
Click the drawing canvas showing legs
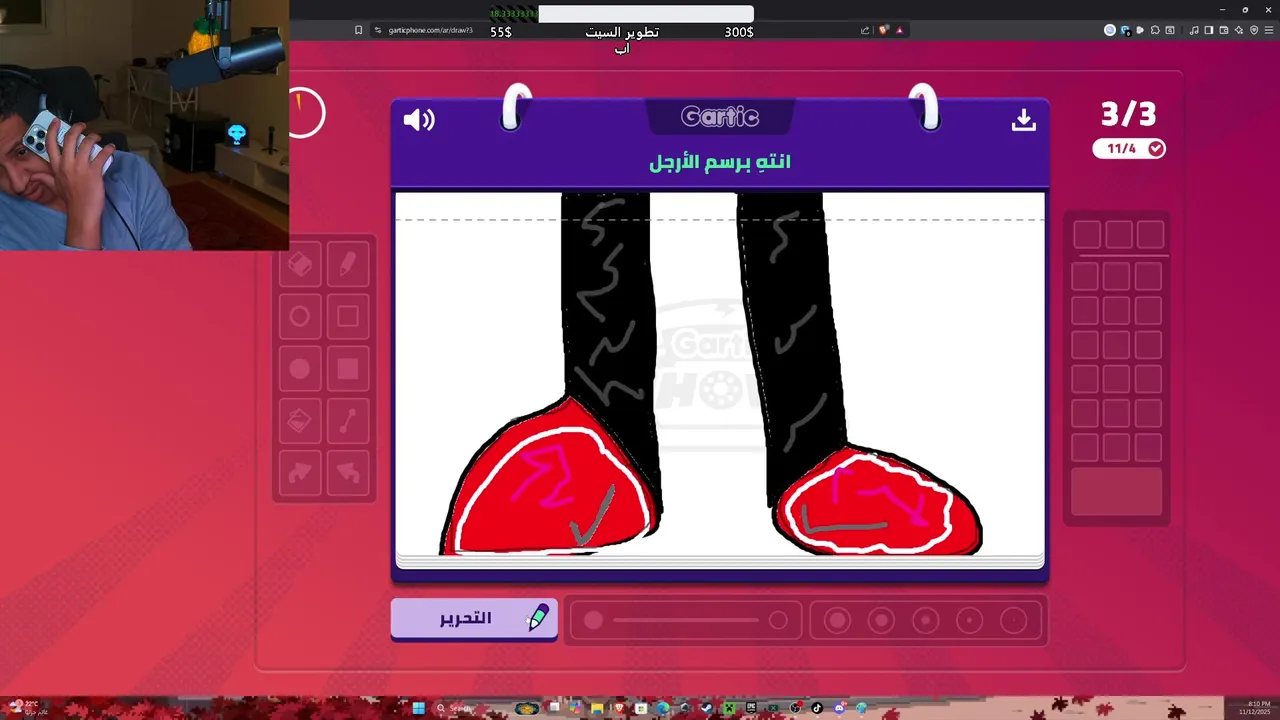coord(720,375)
